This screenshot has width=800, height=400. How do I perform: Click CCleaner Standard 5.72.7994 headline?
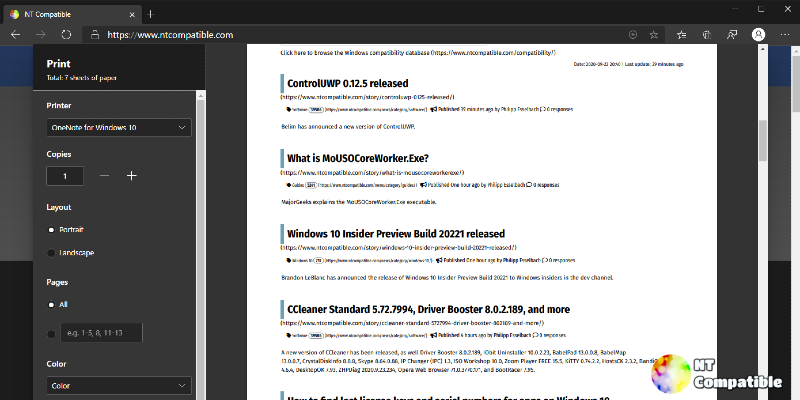(x=429, y=309)
